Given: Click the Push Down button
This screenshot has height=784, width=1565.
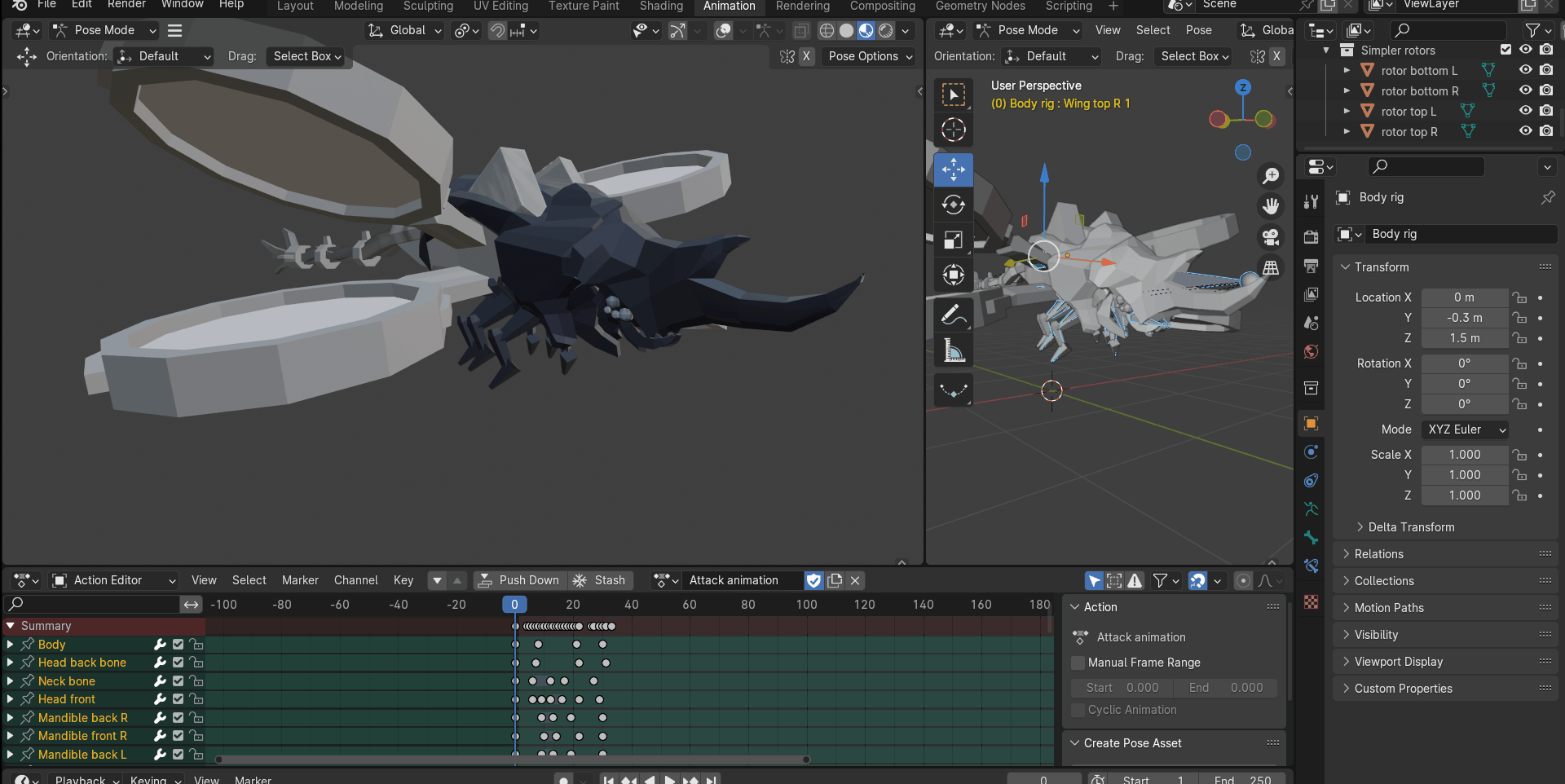Looking at the screenshot, I should tap(519, 580).
